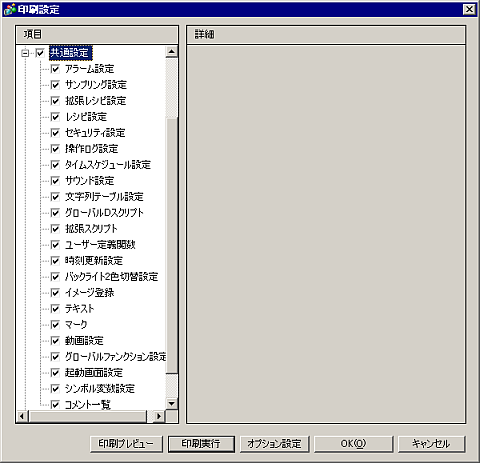The height and width of the screenshot is (463, 480).
Task: Click the horizontal scroll right arrow
Action: coord(159,416)
